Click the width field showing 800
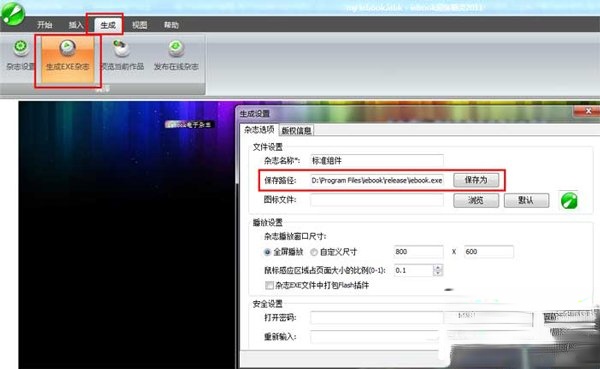 click(x=418, y=251)
